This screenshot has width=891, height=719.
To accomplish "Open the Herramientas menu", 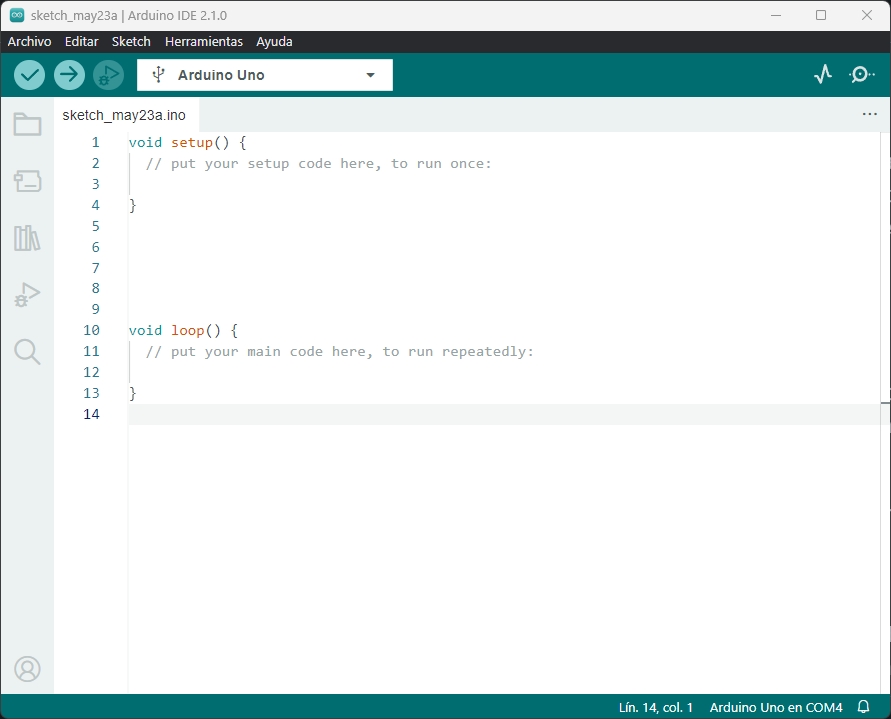I will [204, 42].
